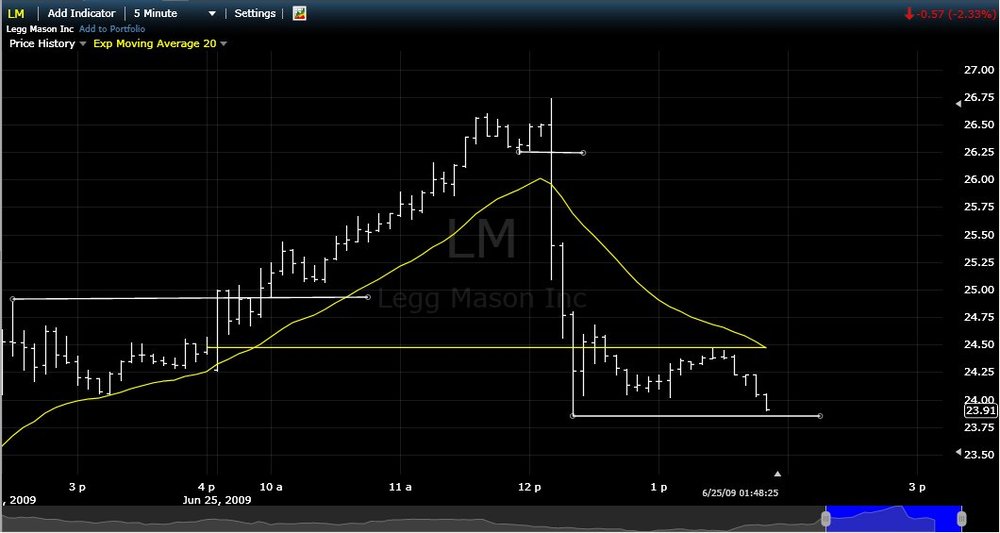Click the red down-arrow price change indicator

pyautogui.click(x=908, y=14)
